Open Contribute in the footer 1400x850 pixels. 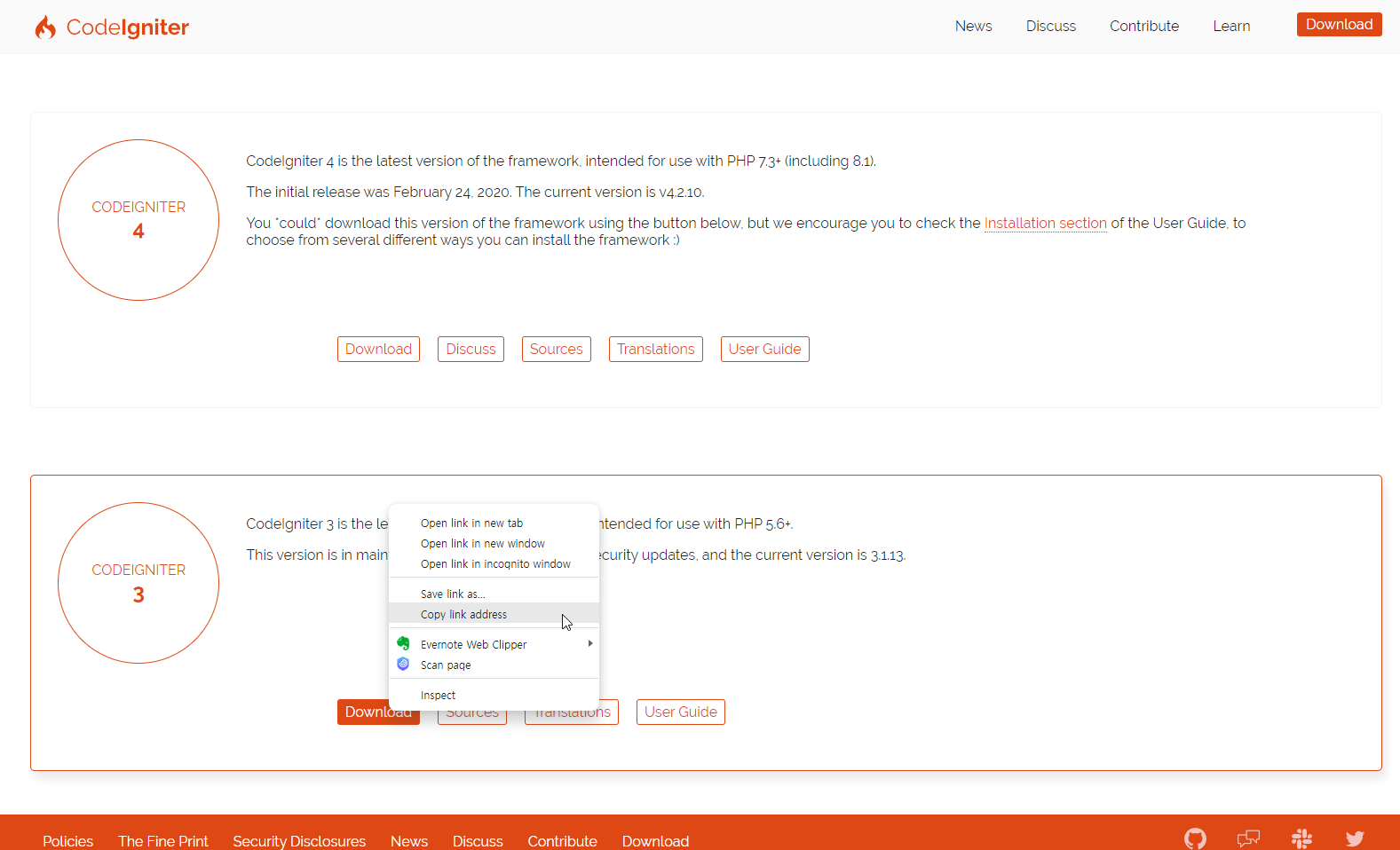coord(562,841)
